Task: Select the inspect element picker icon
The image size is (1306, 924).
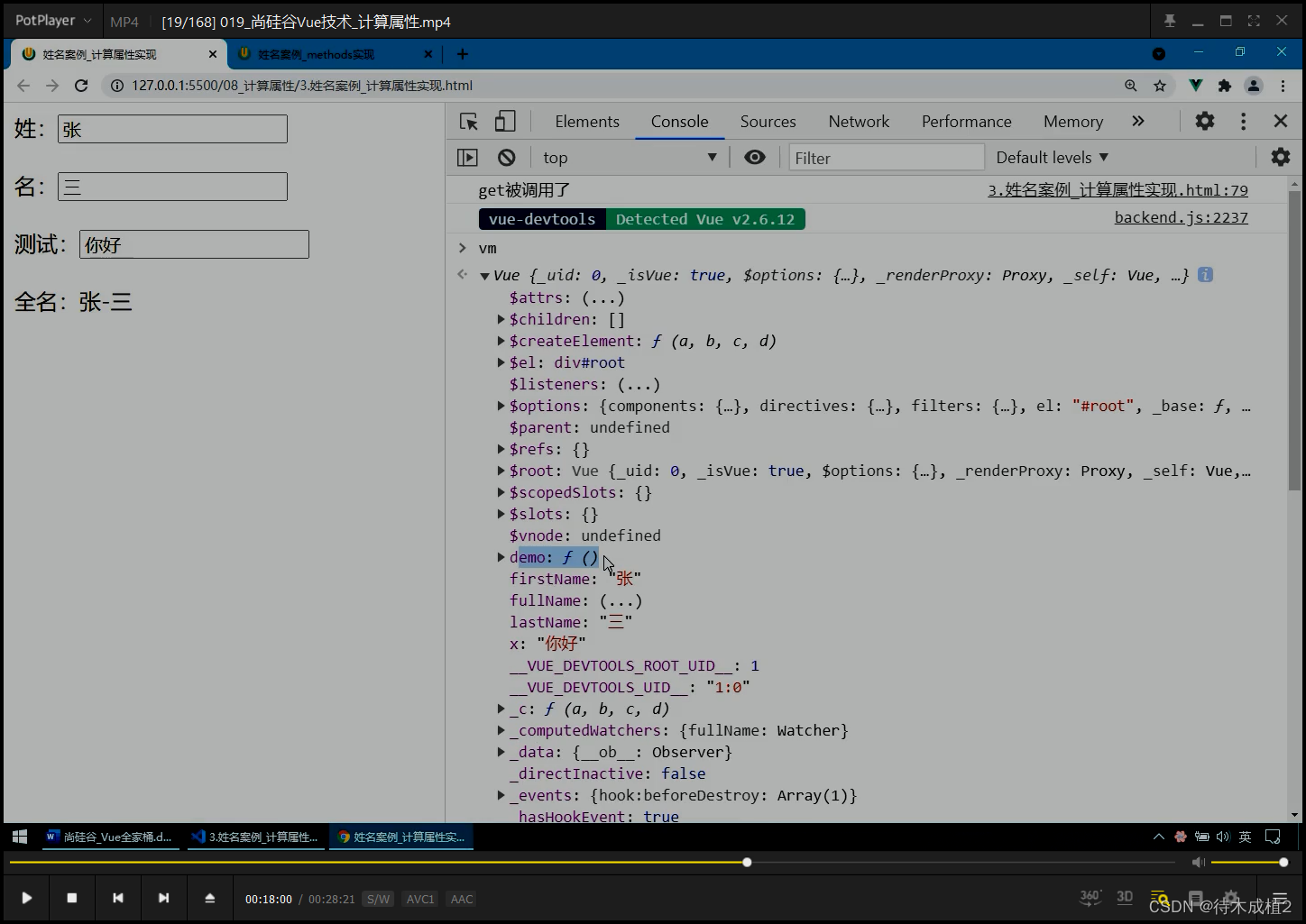Action: coord(468,122)
